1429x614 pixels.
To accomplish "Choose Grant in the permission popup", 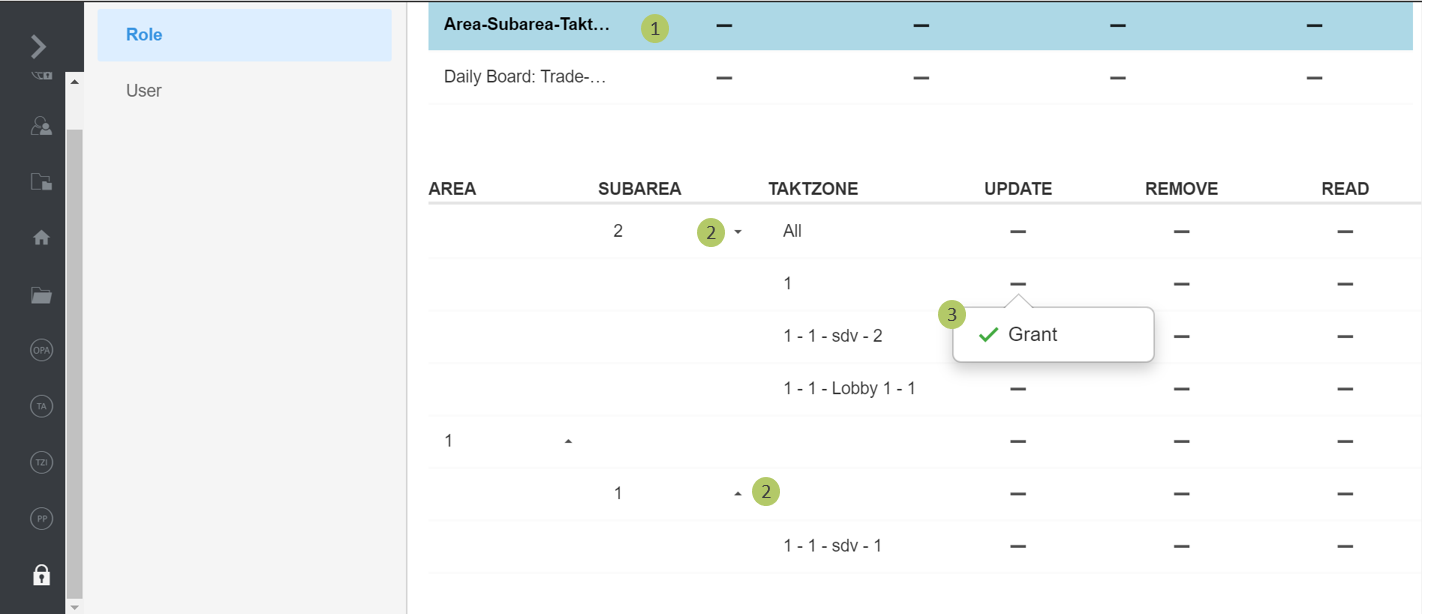I will (1032, 335).
